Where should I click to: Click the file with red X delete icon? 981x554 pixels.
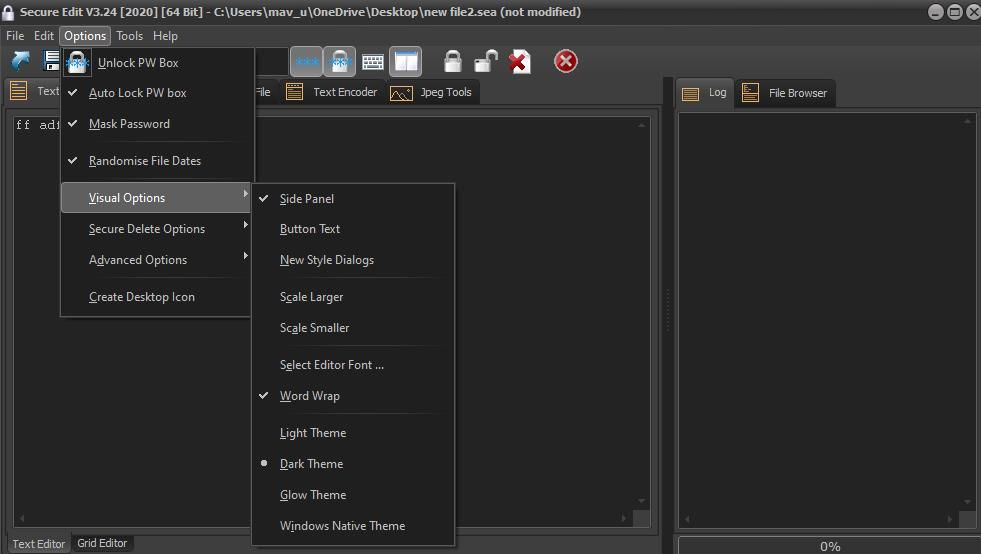[x=519, y=62]
